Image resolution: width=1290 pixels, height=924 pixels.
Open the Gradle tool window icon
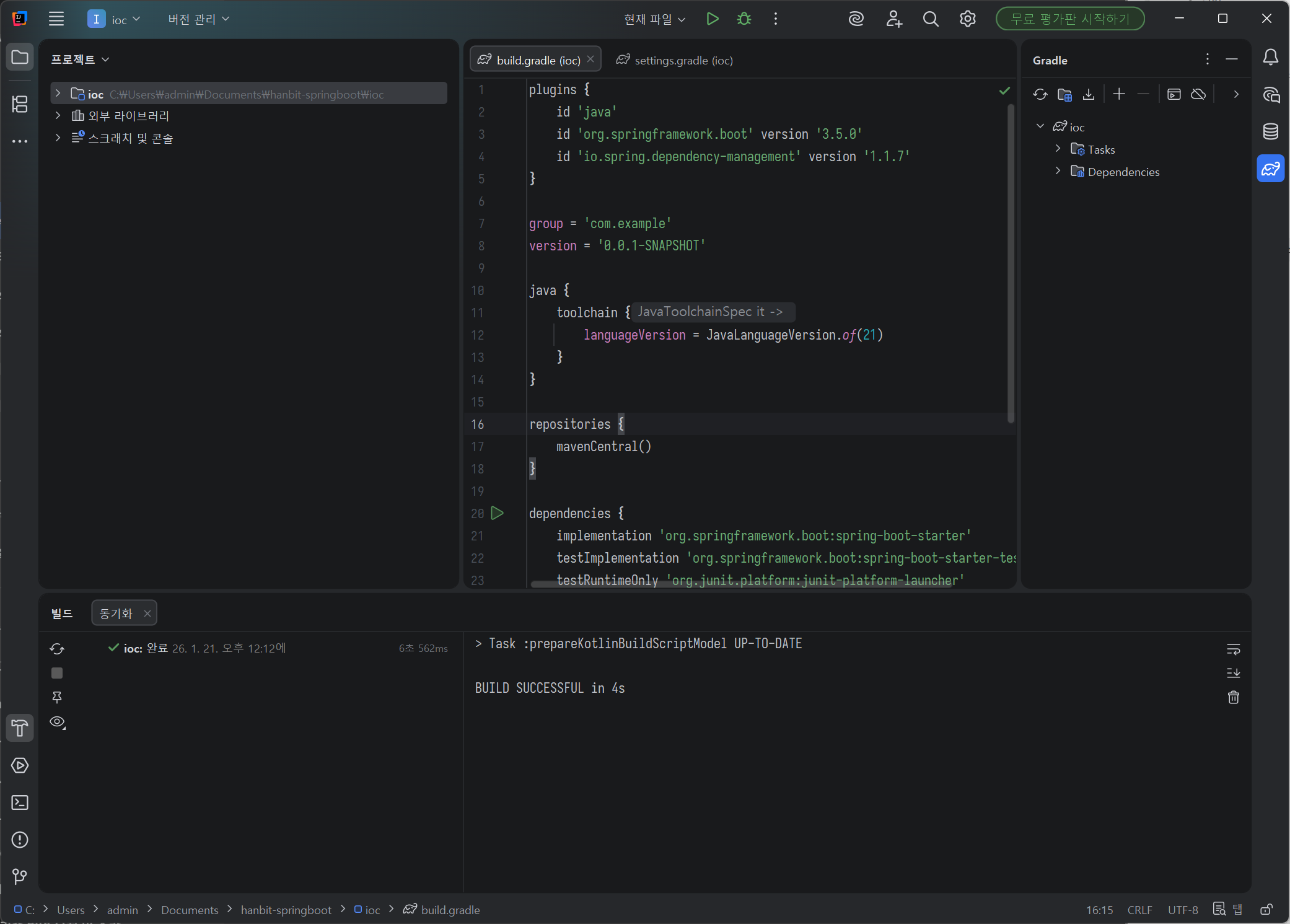[1270, 169]
